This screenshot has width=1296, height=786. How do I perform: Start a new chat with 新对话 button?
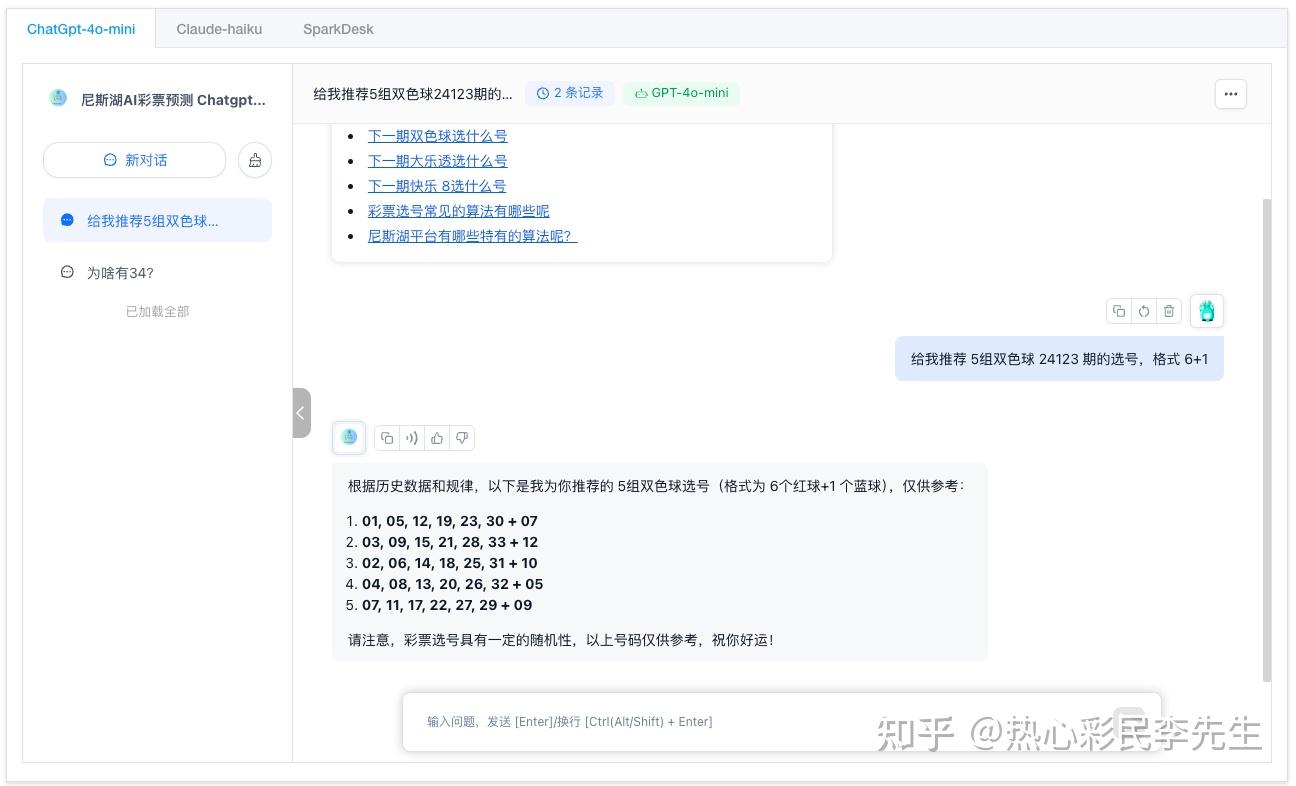tap(134, 160)
